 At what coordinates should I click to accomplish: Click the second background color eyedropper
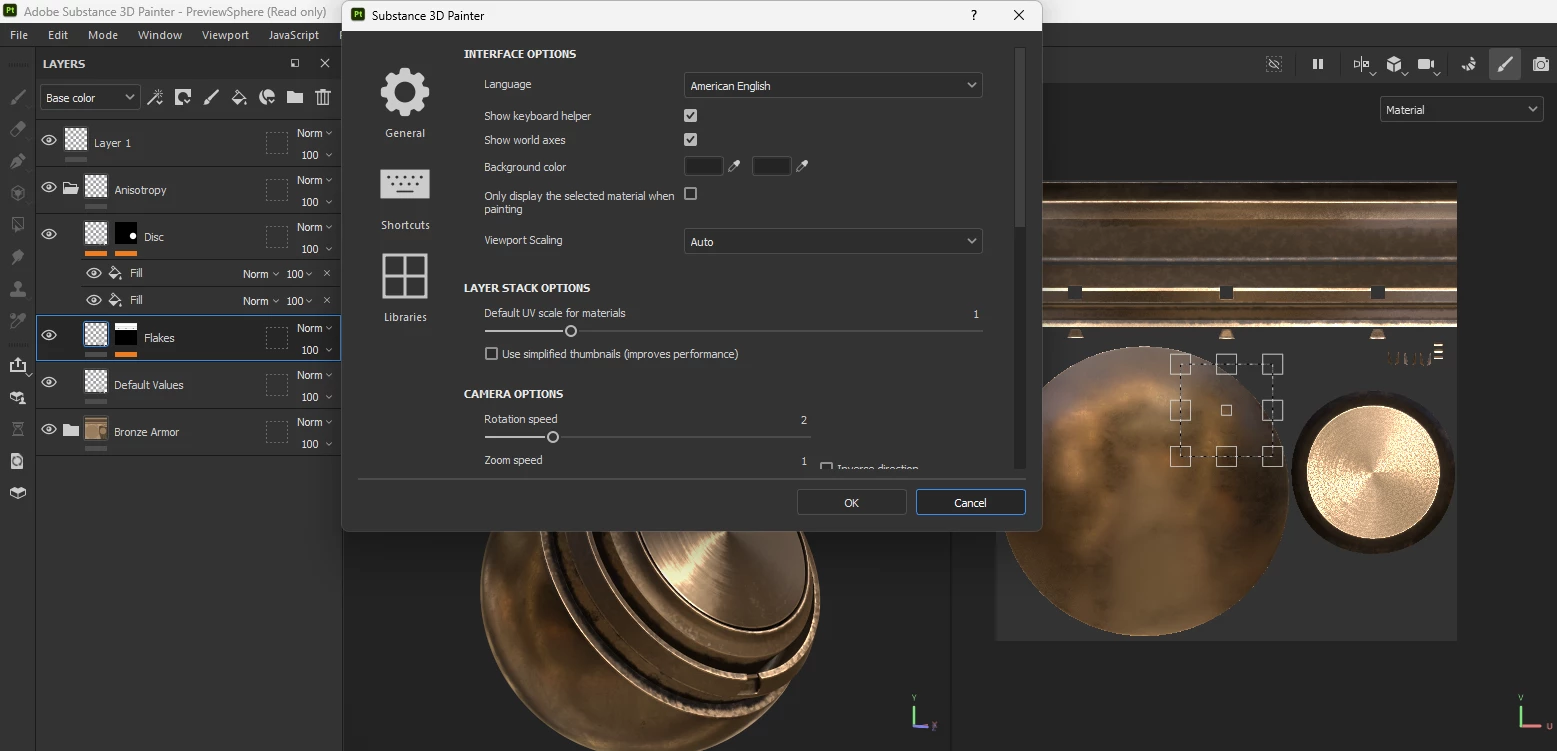[802, 166]
